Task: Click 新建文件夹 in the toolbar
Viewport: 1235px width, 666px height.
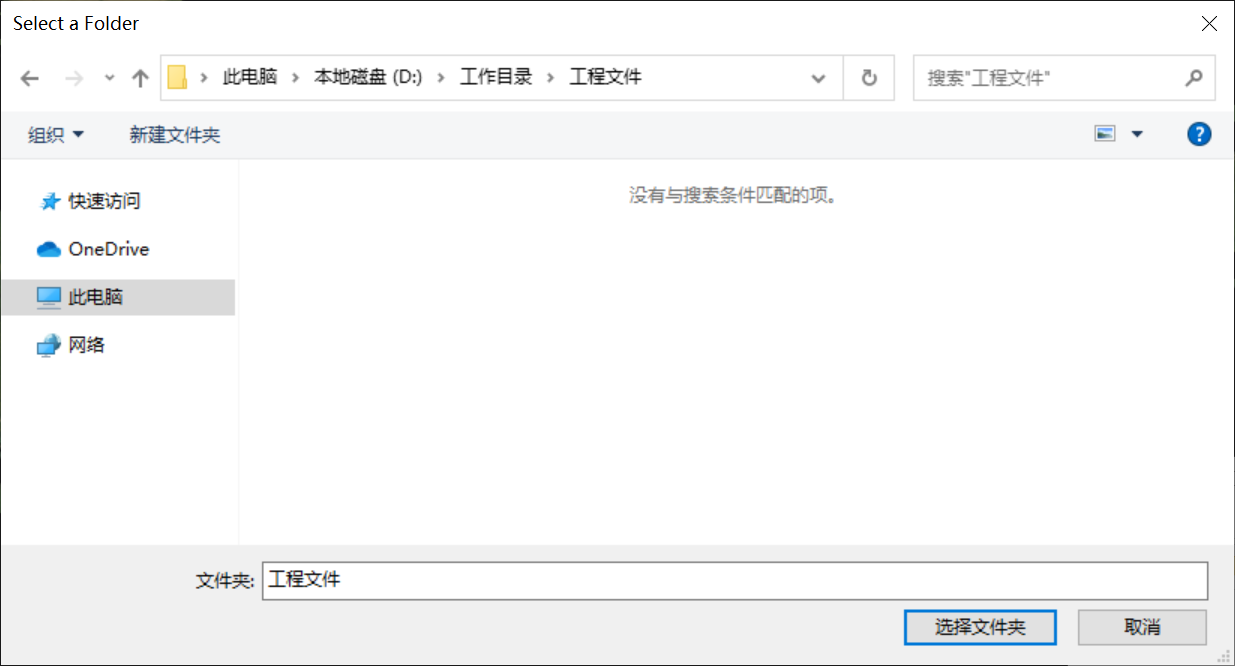Action: 175,135
